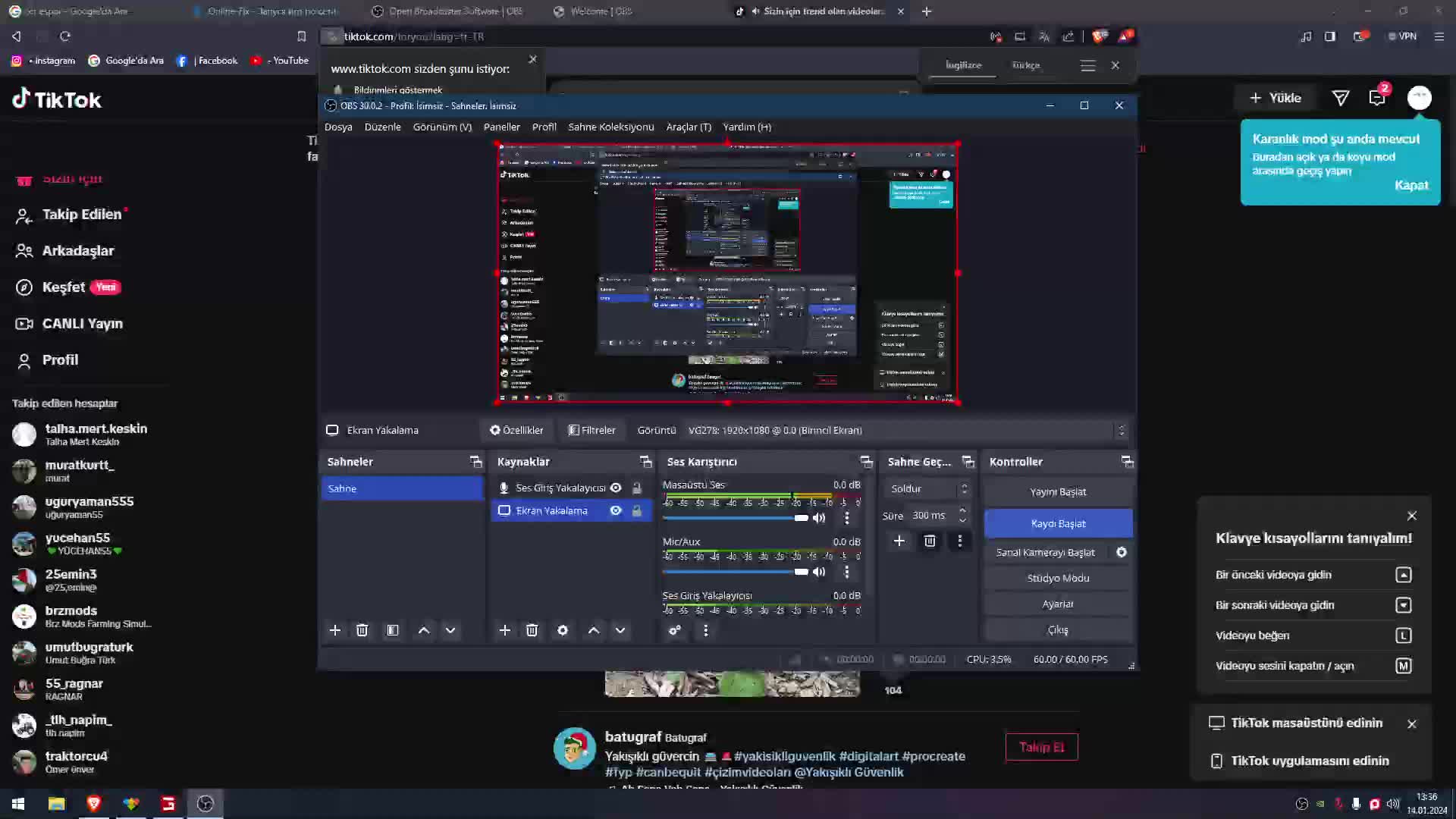Open File Explorer from taskbar
The width and height of the screenshot is (1456, 819).
[x=56, y=804]
